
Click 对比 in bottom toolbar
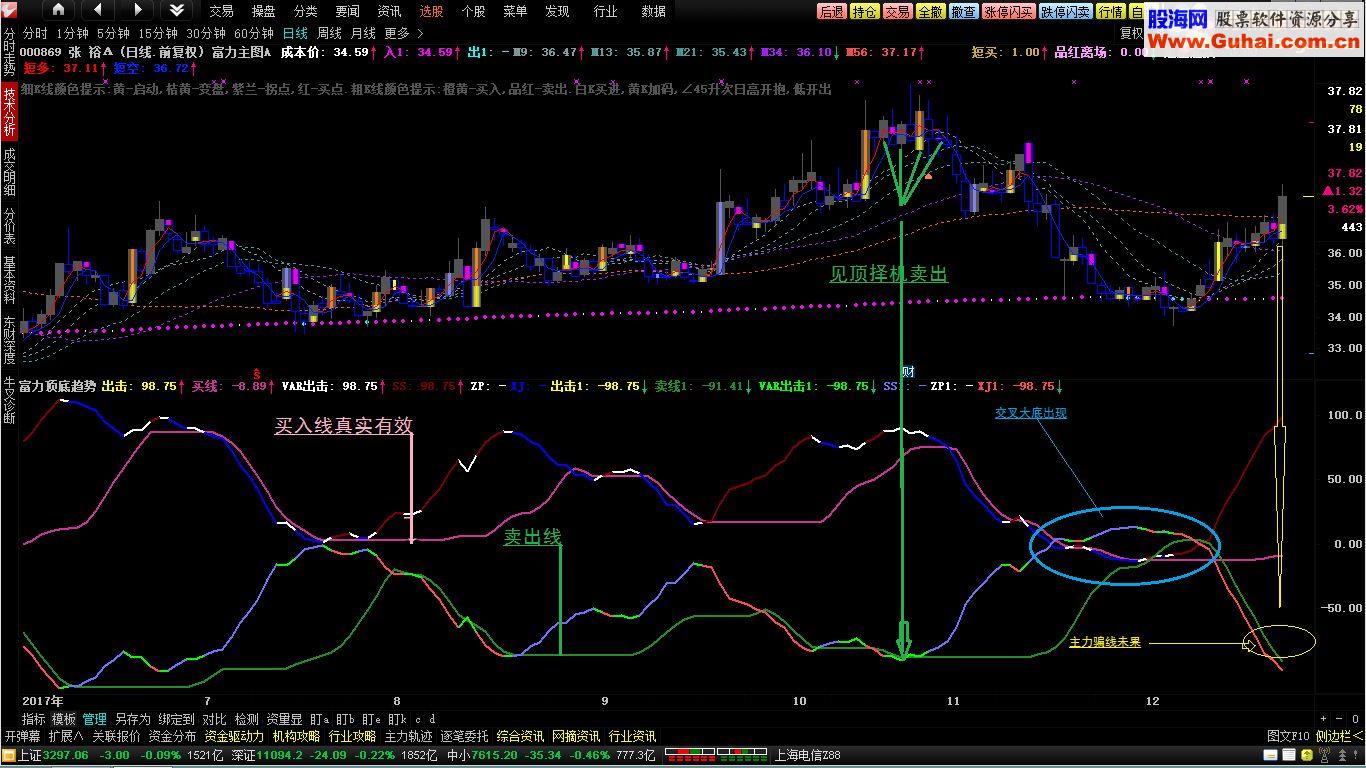(214, 719)
